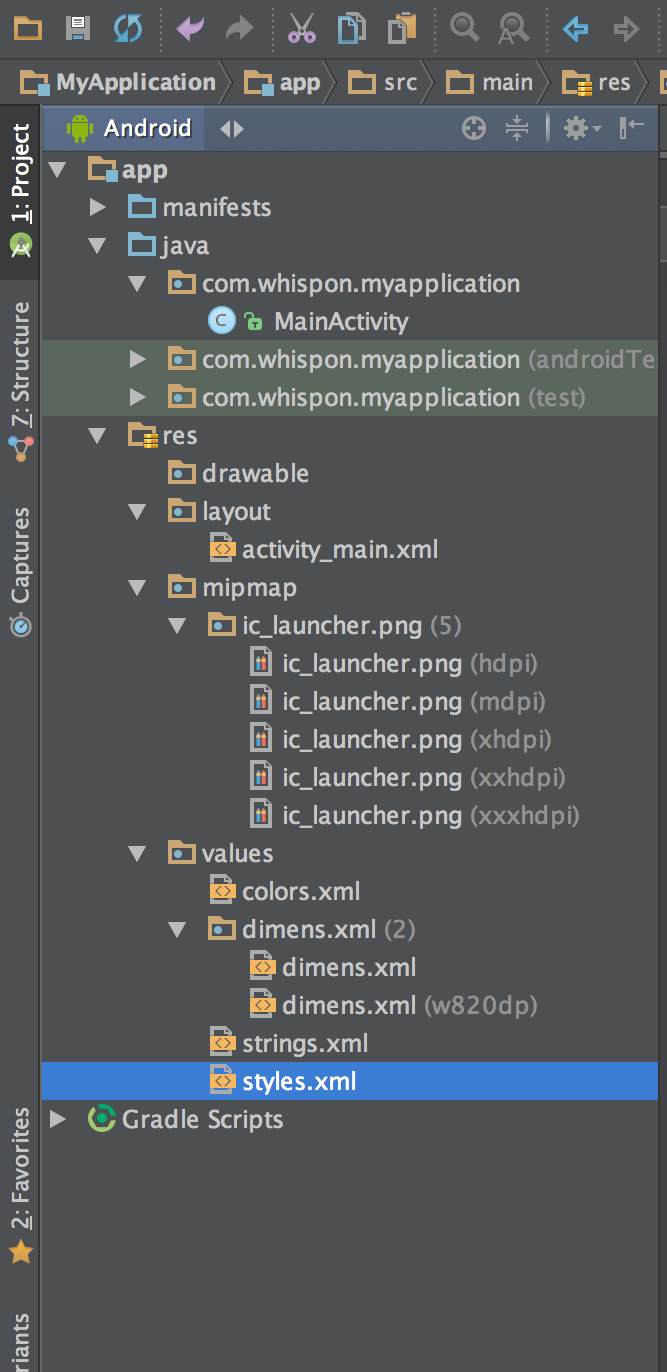This screenshot has height=1372, width=667.
Task: Click main in the breadcrumb navigation bar
Action: (x=510, y=82)
